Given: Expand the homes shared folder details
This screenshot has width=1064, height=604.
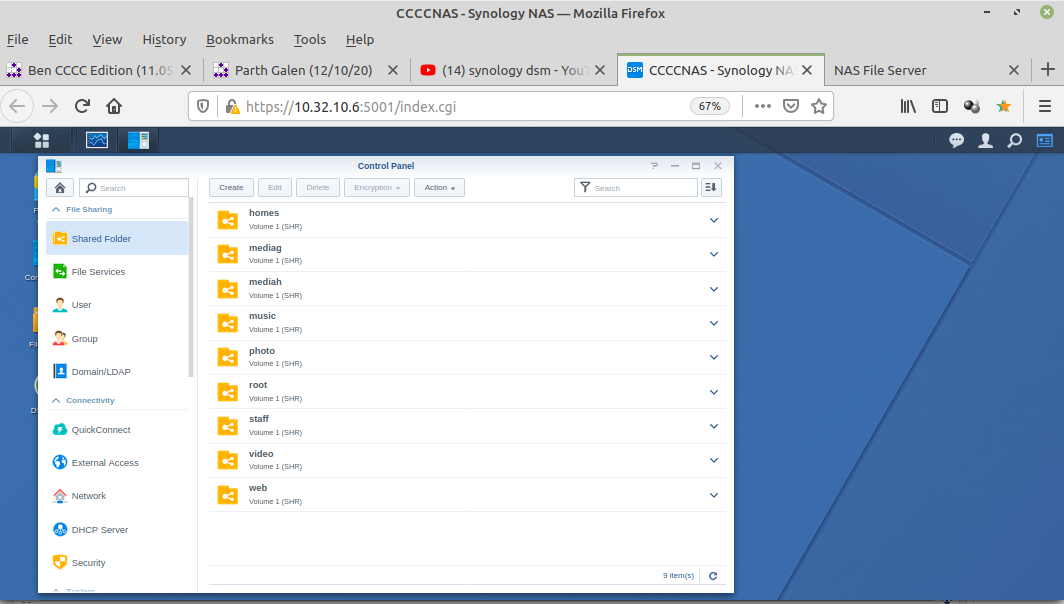Looking at the screenshot, I should 714,220.
